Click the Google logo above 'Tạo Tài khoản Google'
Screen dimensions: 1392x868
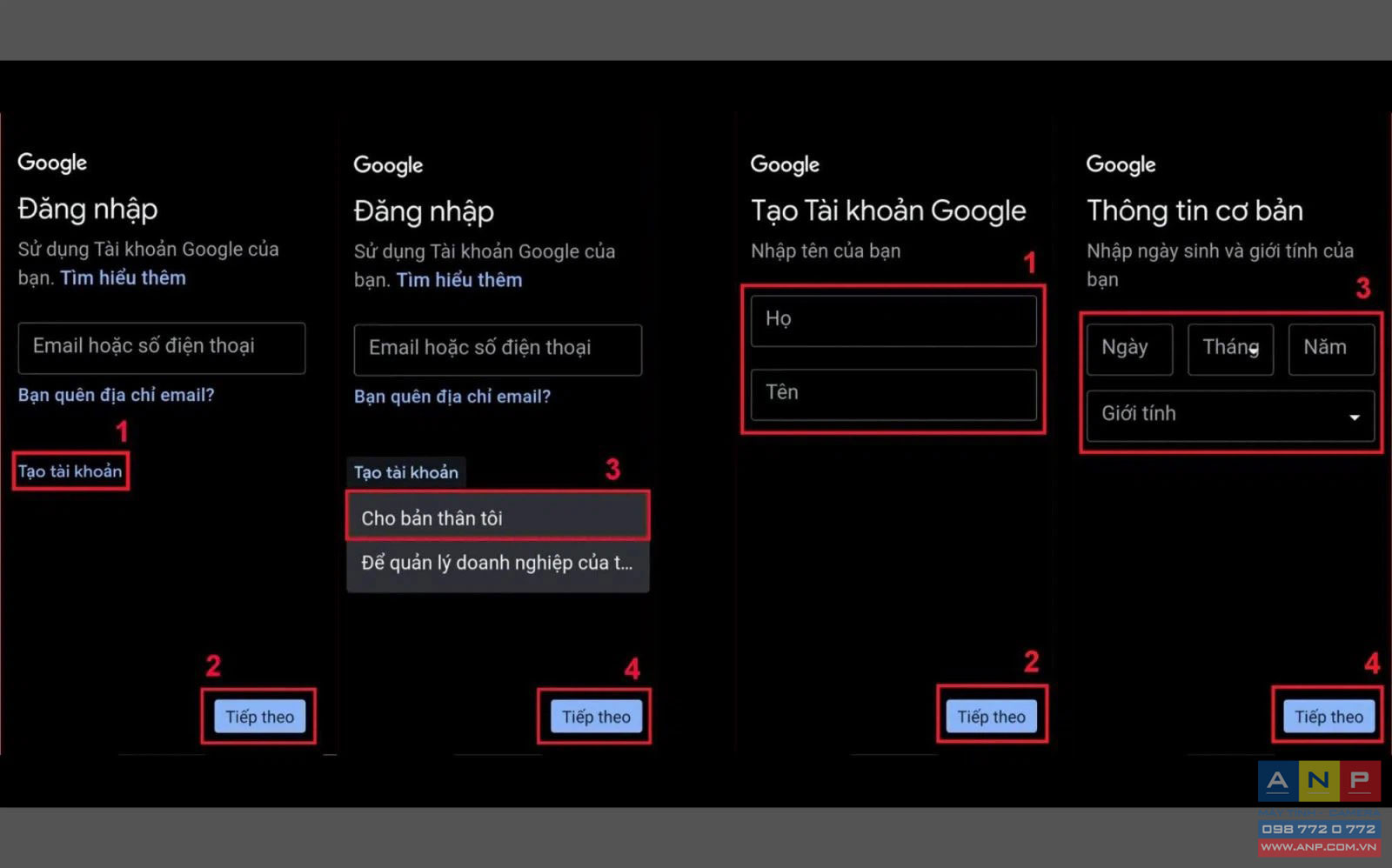pyautogui.click(x=785, y=164)
